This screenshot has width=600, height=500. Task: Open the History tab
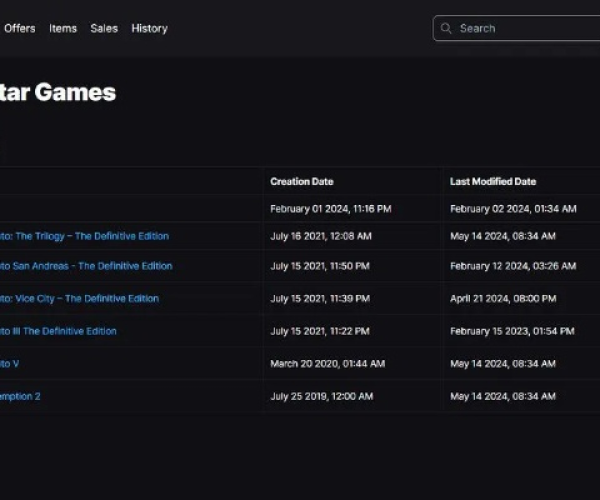point(149,28)
